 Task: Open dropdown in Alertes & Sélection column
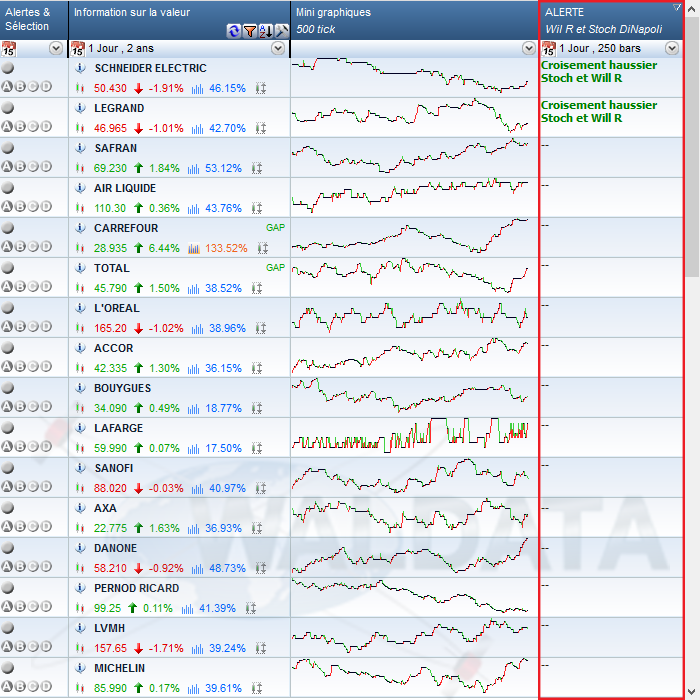click(x=56, y=48)
